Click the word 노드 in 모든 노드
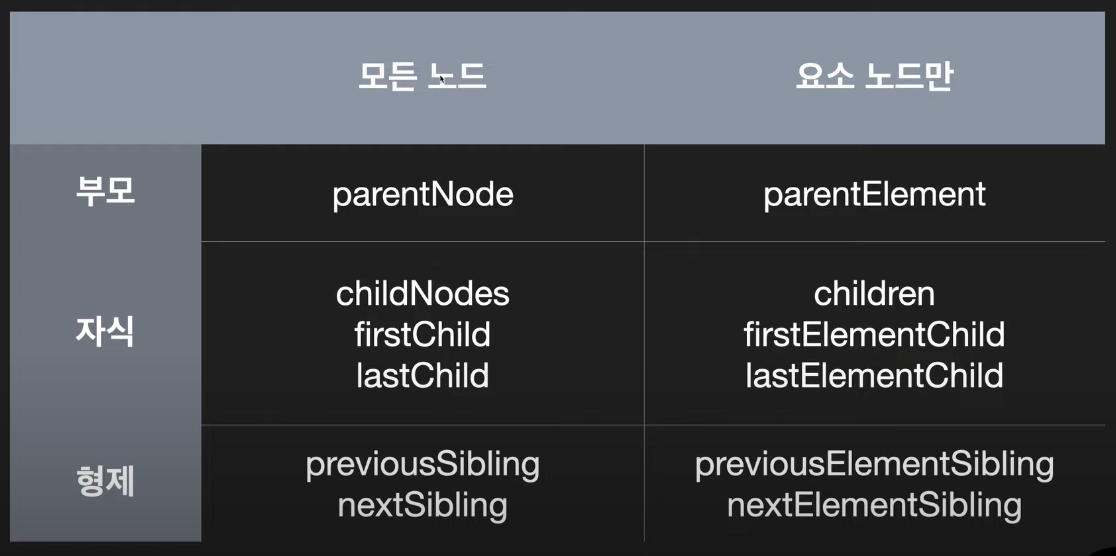This screenshot has height=556, width=1116. [457, 77]
